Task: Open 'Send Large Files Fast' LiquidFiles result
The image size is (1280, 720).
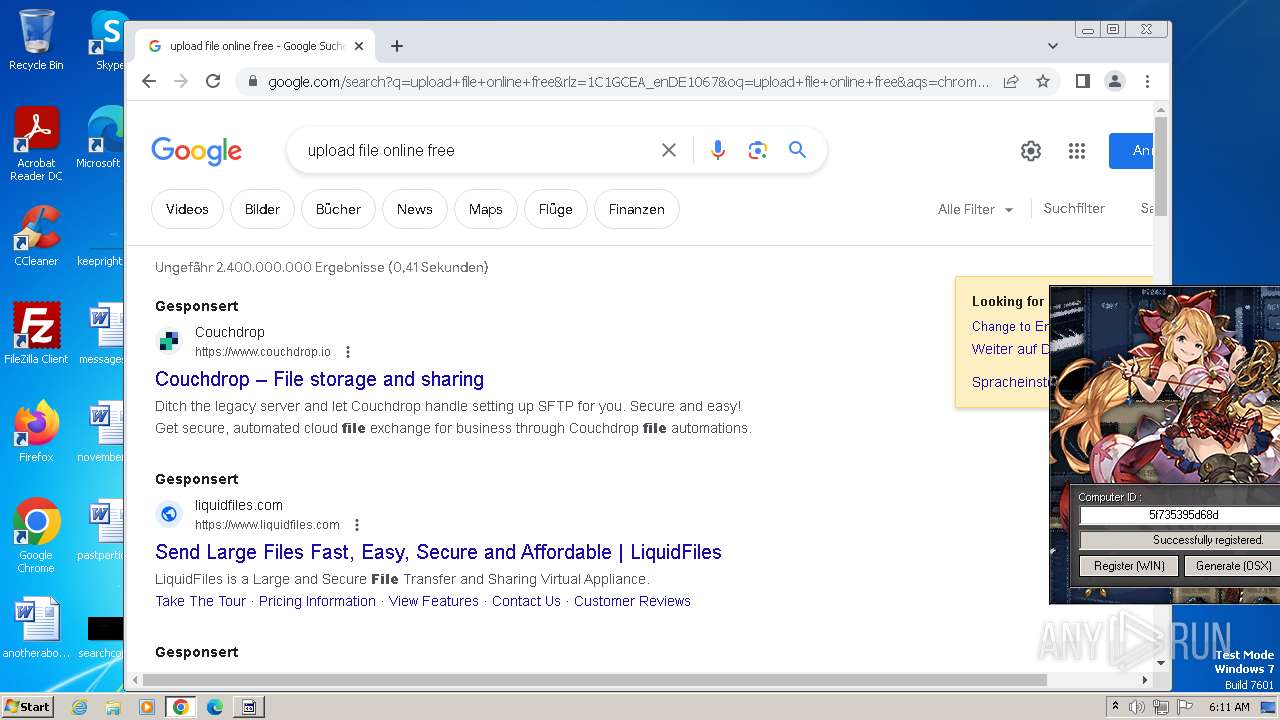Action: click(438, 552)
